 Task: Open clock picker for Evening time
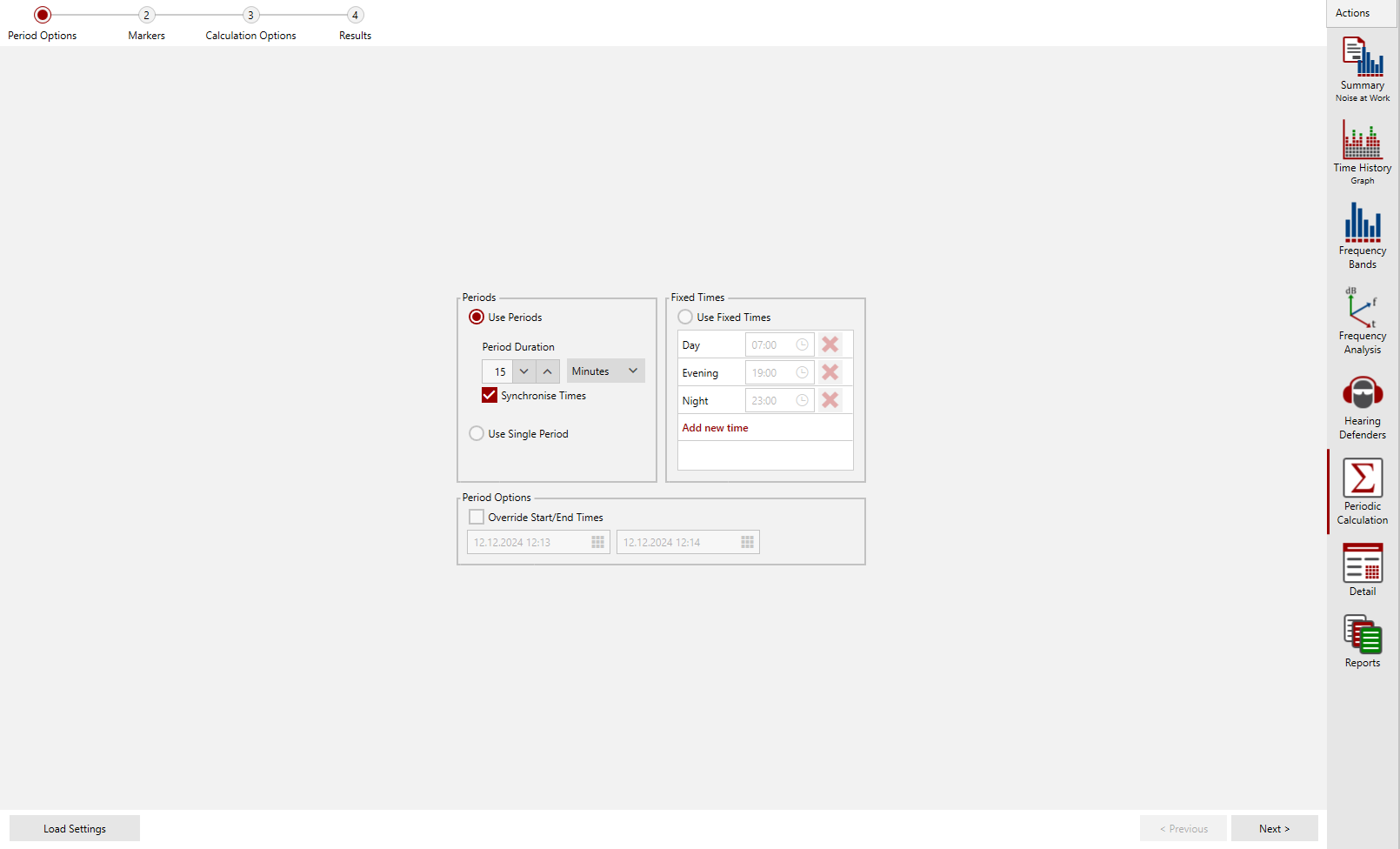click(x=802, y=372)
